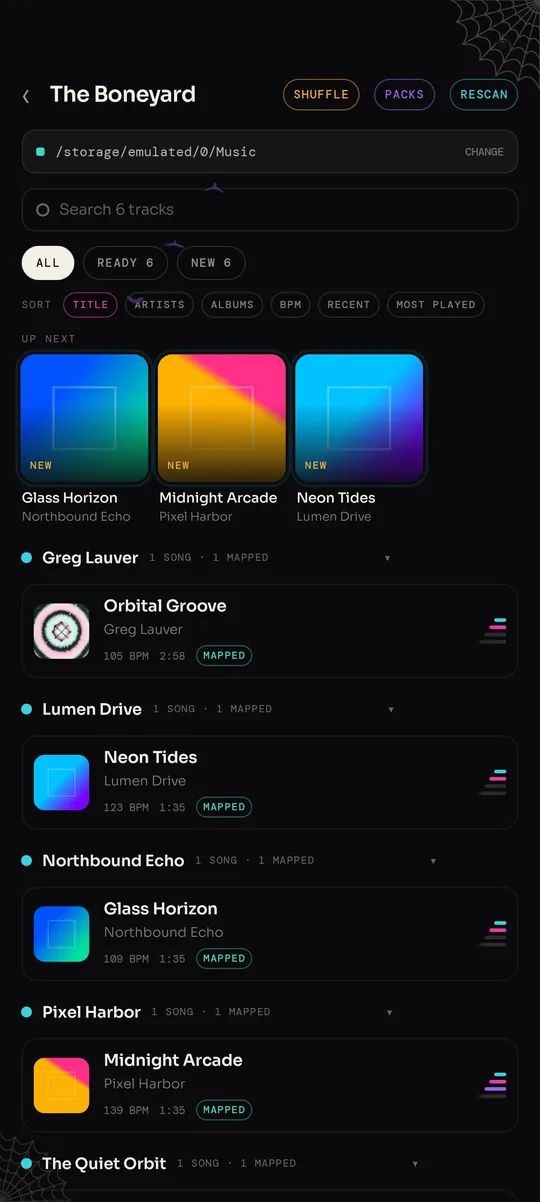Open Midnight Arcade card in Up Next
Image resolution: width=540 pixels, height=1202 pixels.
(x=222, y=438)
